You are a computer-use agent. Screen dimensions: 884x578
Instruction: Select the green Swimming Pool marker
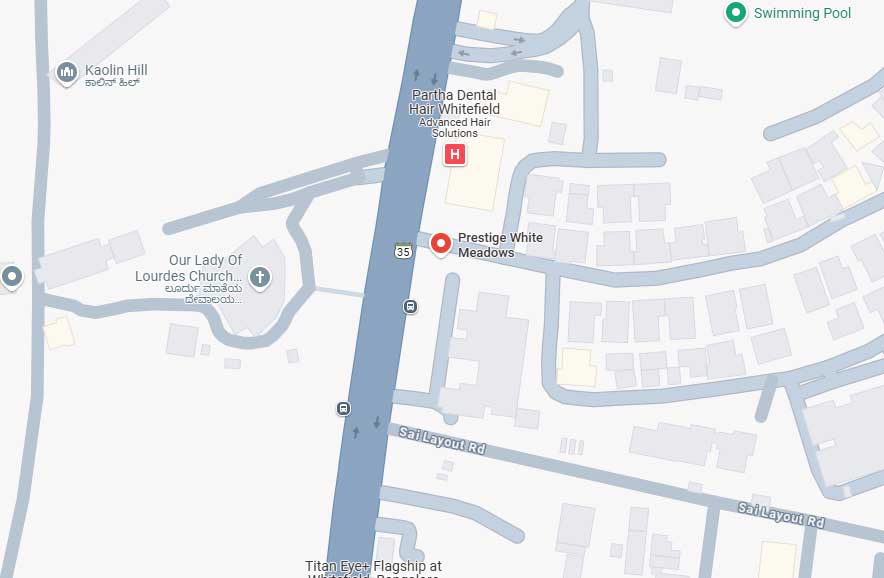[x=735, y=13]
